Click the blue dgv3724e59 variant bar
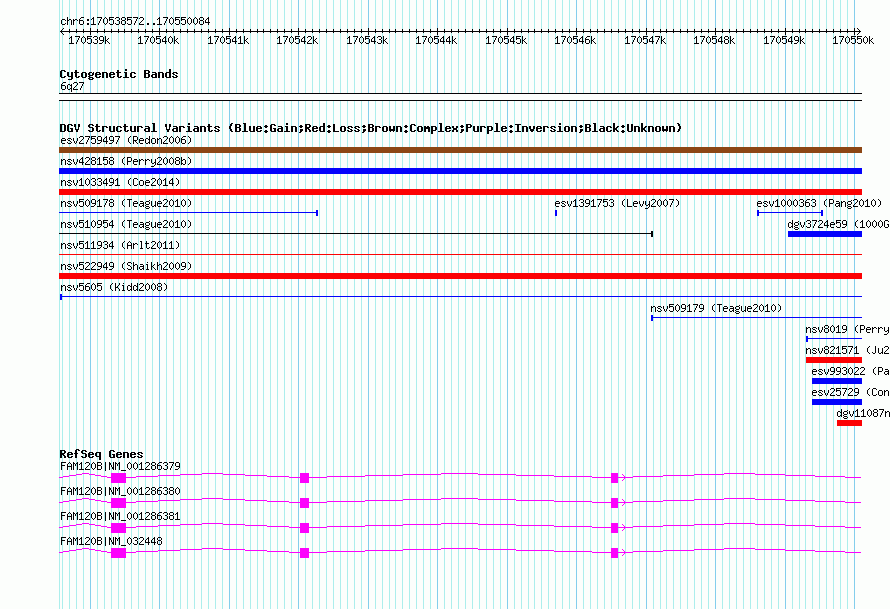The width and height of the screenshot is (890, 609). (825, 234)
